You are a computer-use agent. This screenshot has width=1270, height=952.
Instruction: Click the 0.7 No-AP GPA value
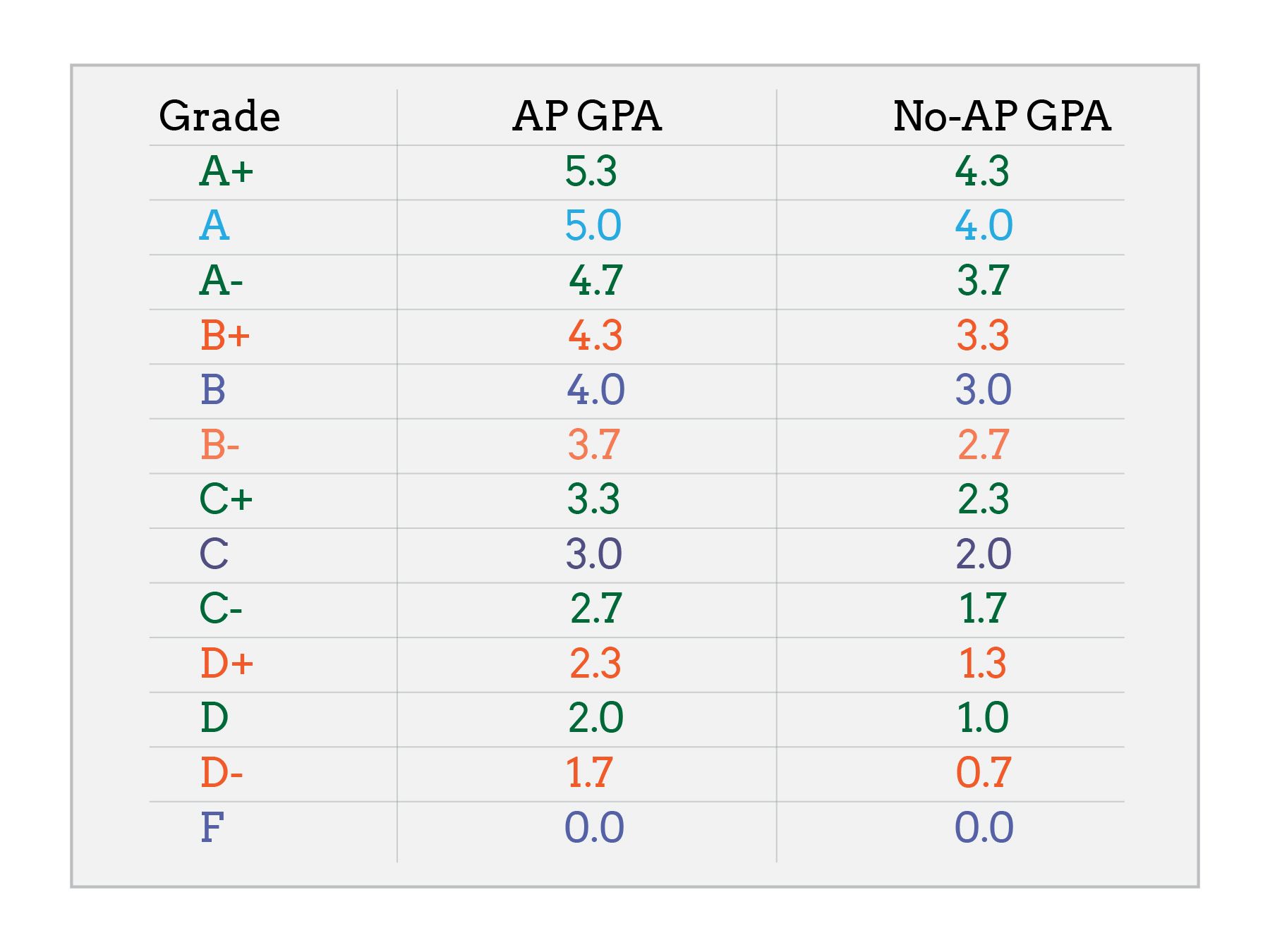pos(984,773)
